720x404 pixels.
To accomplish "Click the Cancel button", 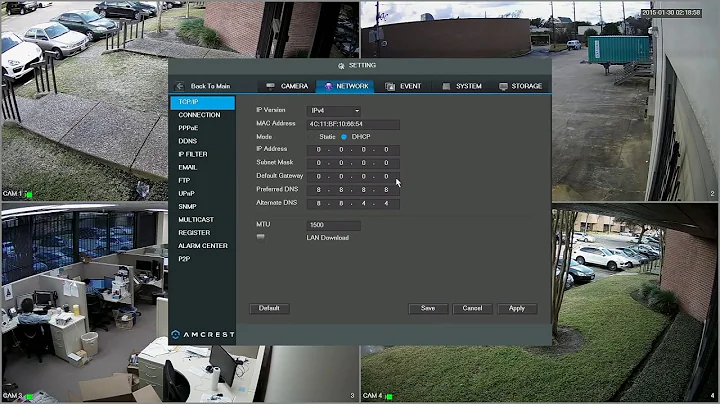I will (472, 309).
